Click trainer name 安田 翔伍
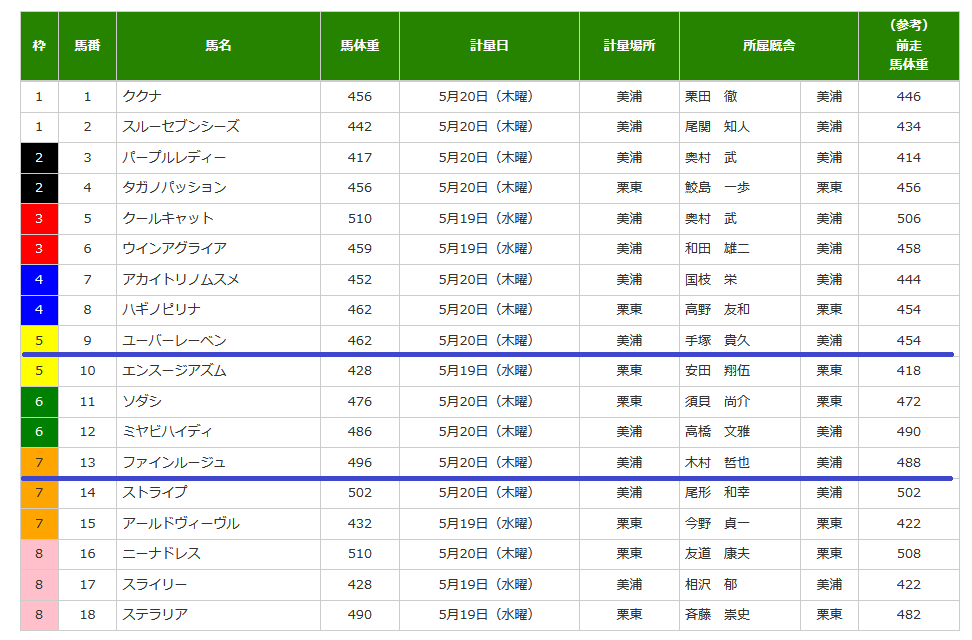 point(717,371)
